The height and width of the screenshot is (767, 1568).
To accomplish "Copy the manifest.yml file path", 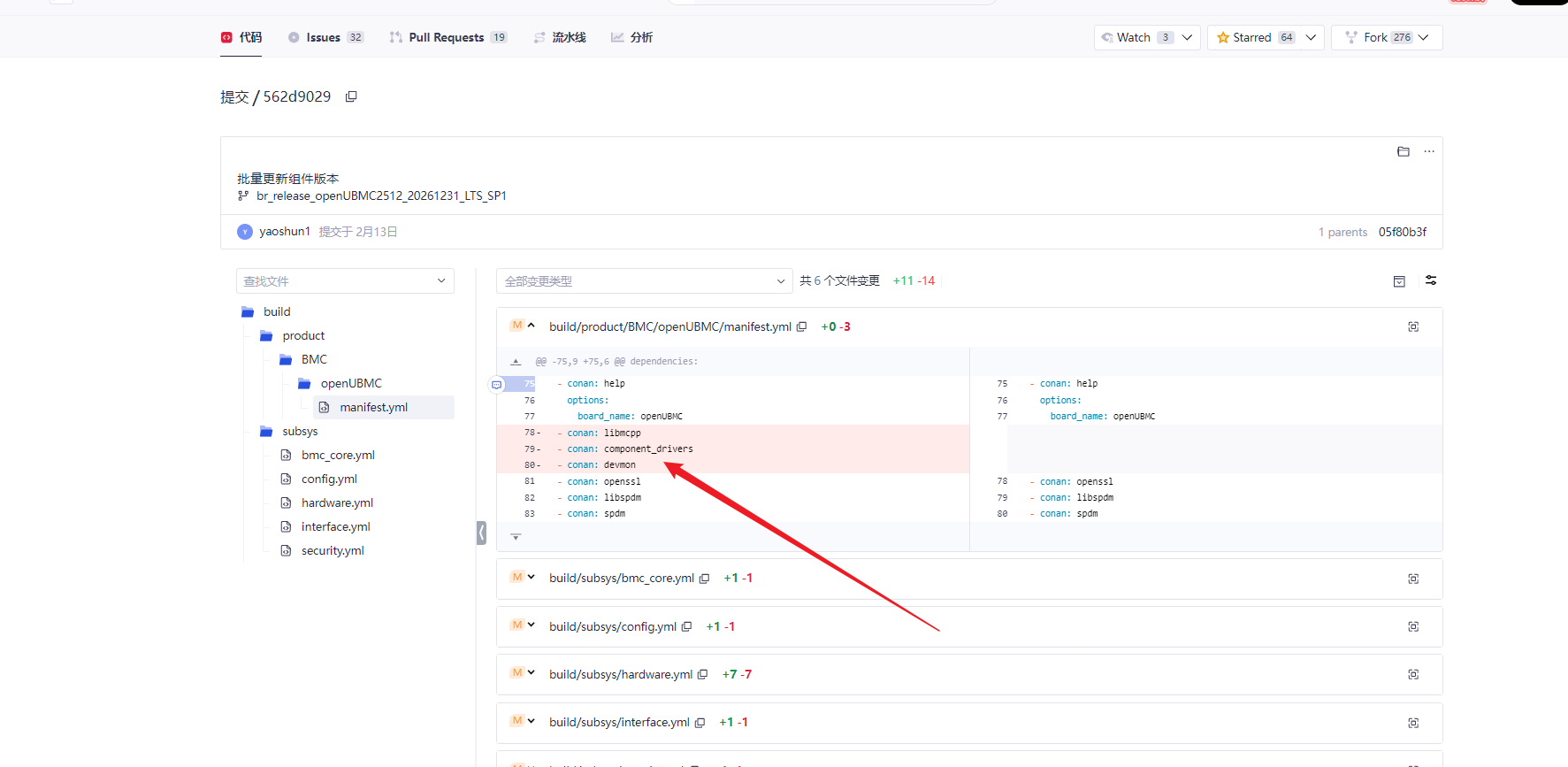I will [x=801, y=326].
